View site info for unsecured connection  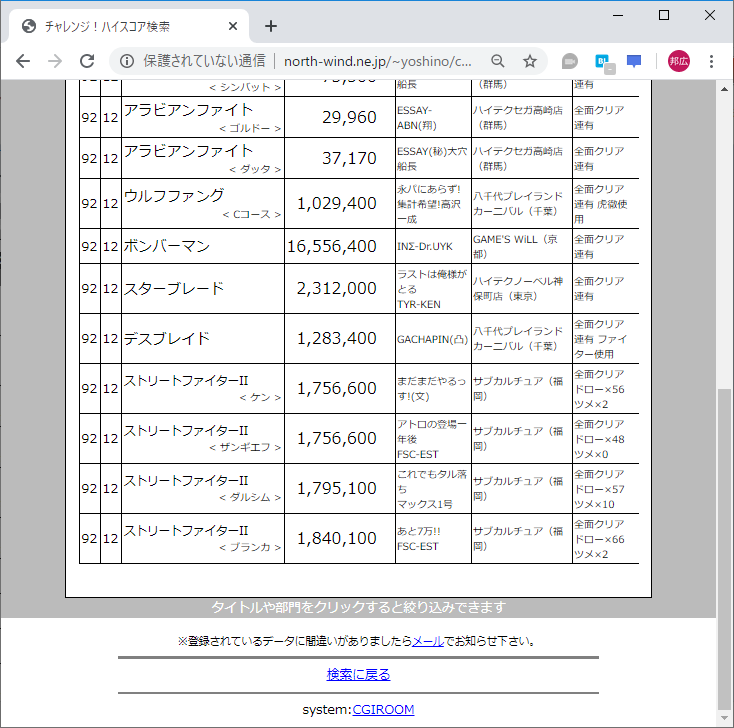126,61
